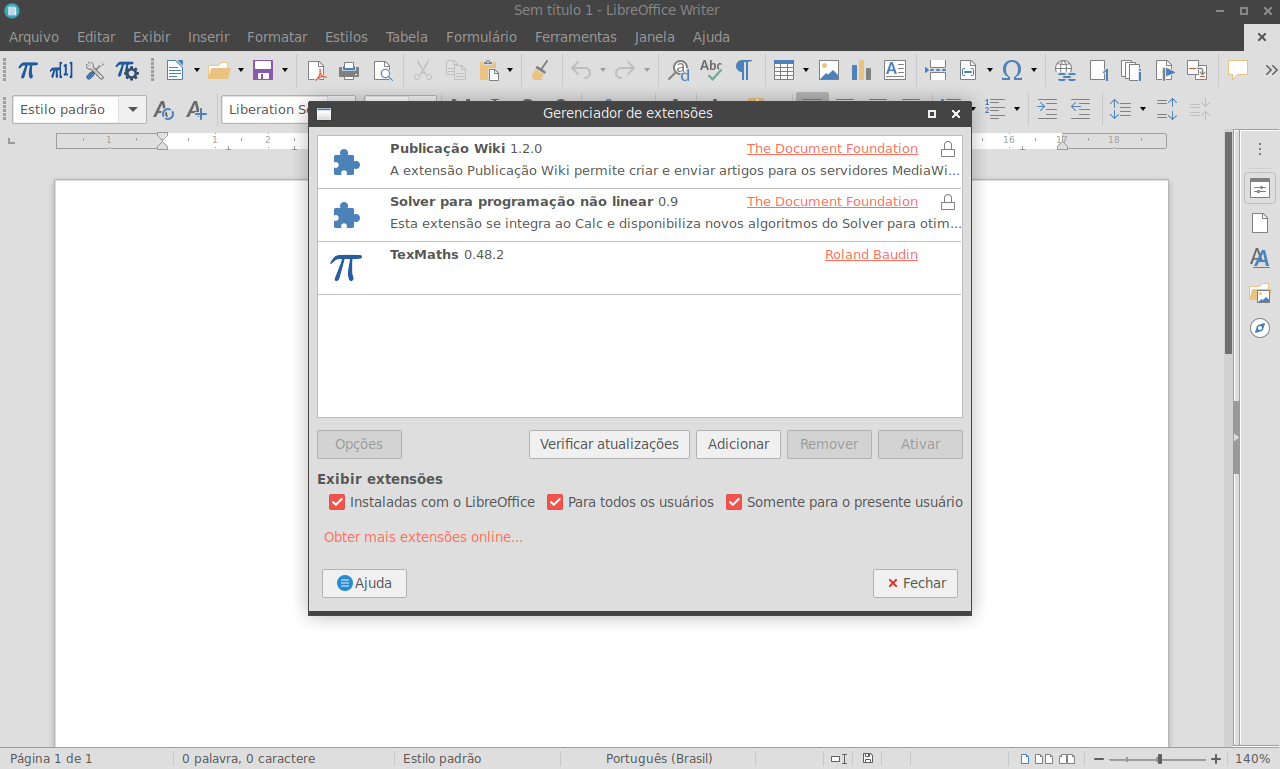Select multiple-page view in status bar
Viewport: 1280px width, 769px height.
coord(1044,759)
